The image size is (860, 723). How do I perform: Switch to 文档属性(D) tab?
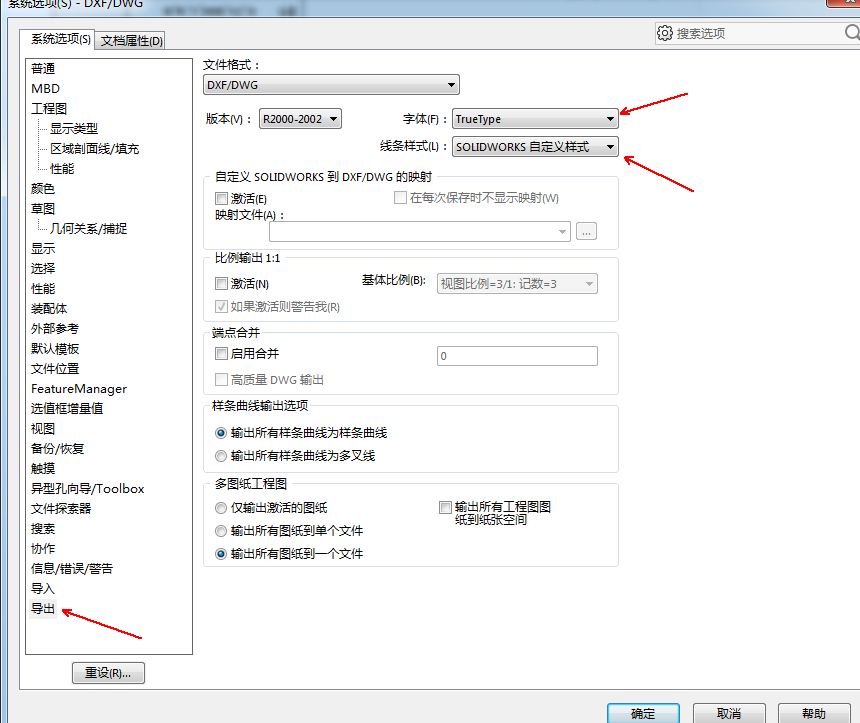click(131, 41)
